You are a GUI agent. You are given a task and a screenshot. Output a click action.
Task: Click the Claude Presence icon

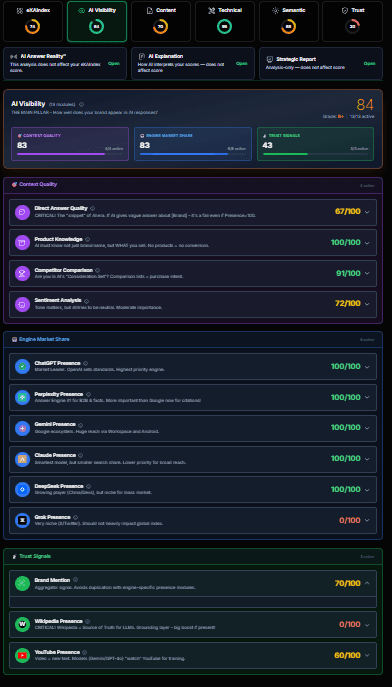tap(22, 459)
